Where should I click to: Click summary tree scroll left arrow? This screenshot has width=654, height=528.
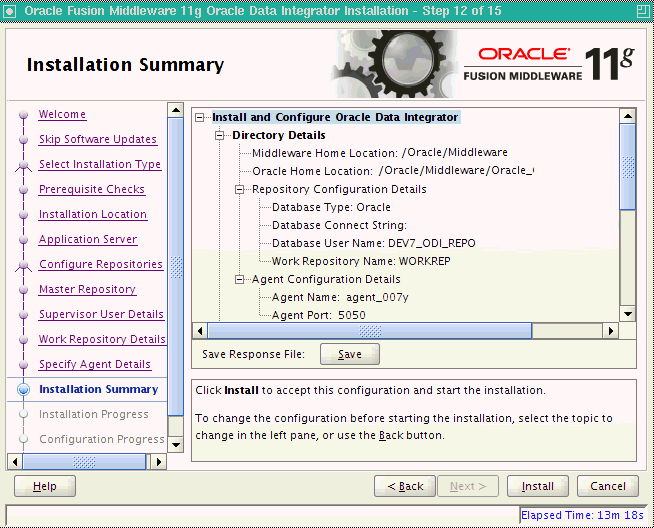point(200,331)
